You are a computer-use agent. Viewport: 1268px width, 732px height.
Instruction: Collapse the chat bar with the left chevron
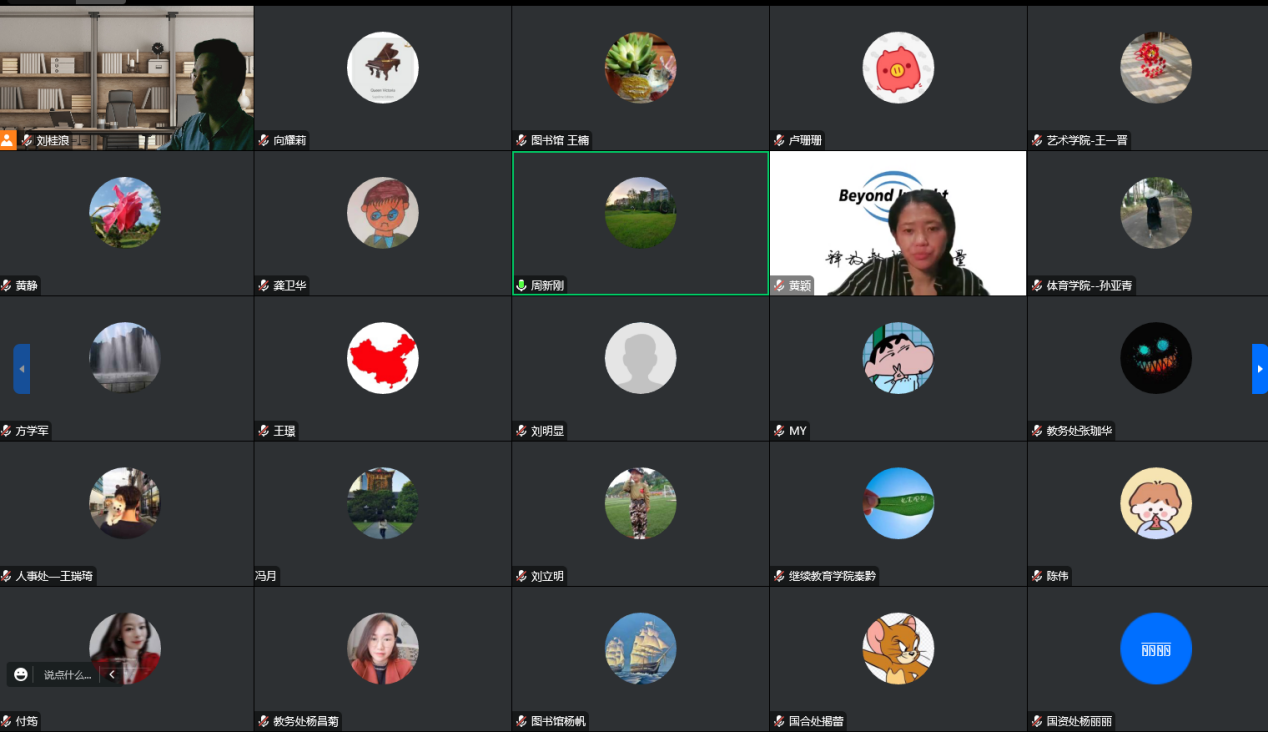coord(112,675)
